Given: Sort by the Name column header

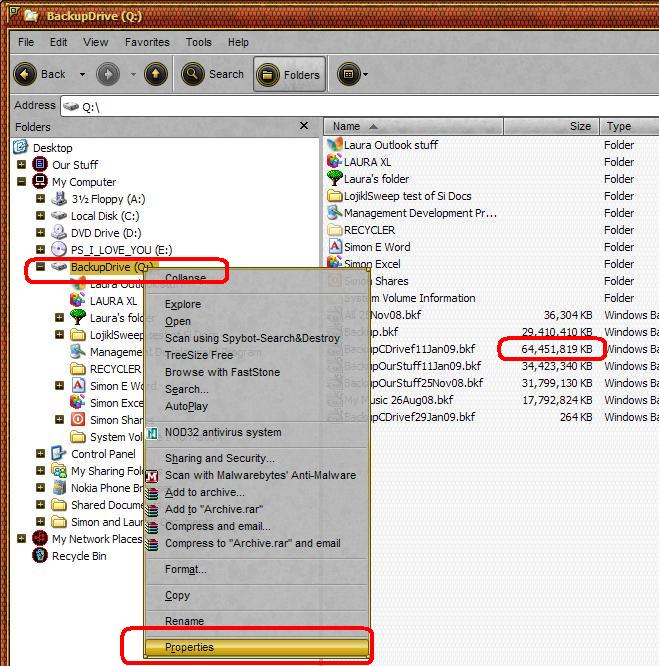Looking at the screenshot, I should [x=414, y=127].
